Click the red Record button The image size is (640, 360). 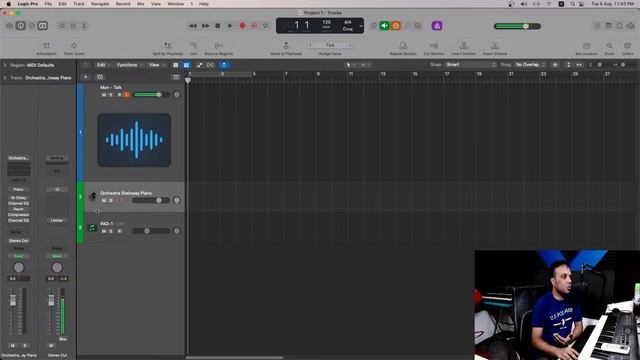click(242, 26)
